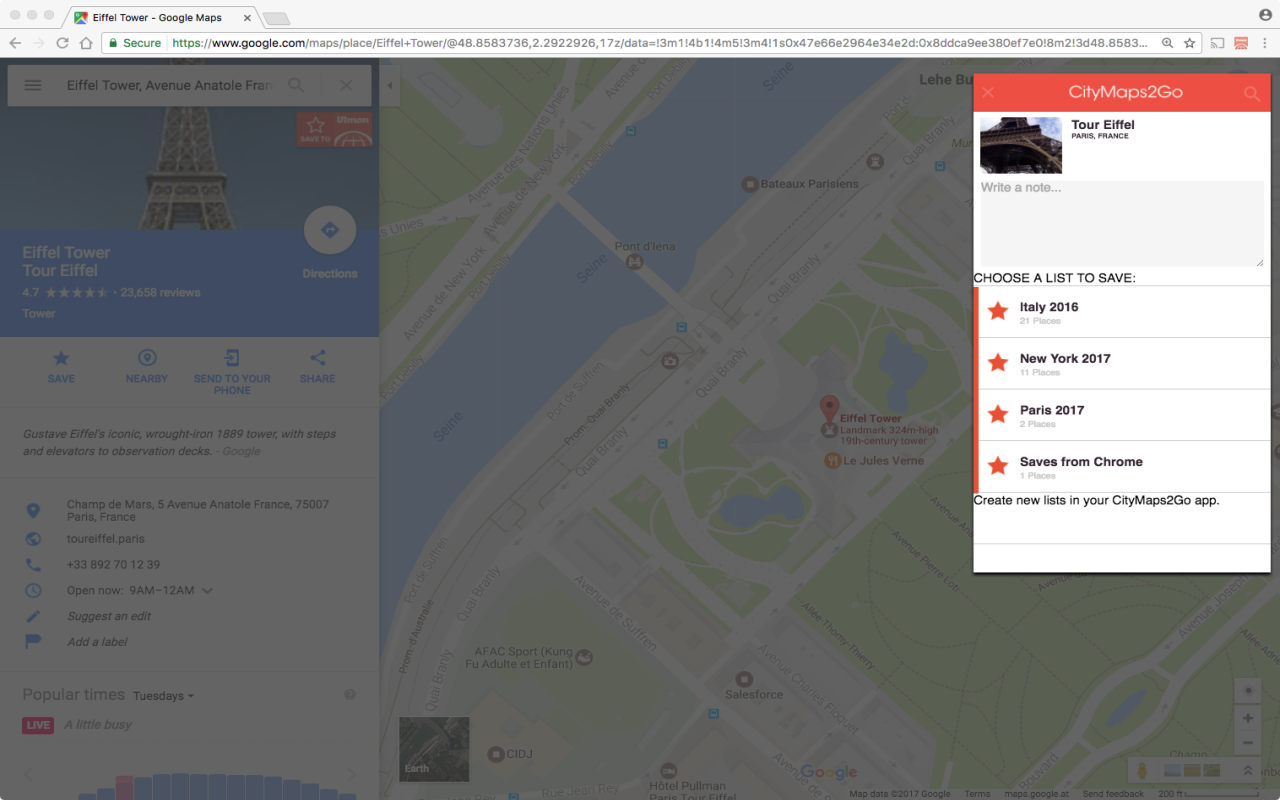Expand the opening hours dropdown
1280x800 pixels.
pyautogui.click(x=207, y=591)
